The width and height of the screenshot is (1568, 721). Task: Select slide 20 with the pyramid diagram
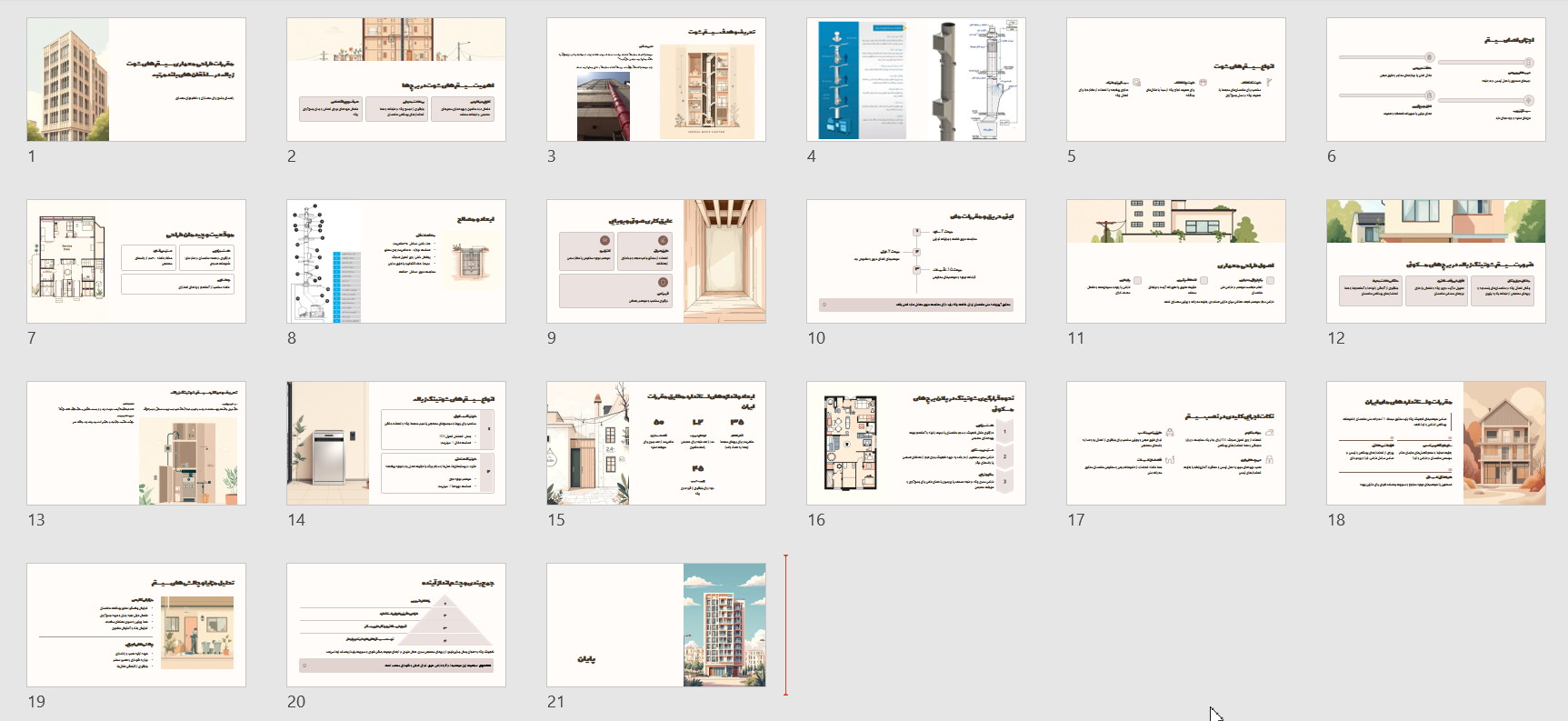(x=396, y=625)
